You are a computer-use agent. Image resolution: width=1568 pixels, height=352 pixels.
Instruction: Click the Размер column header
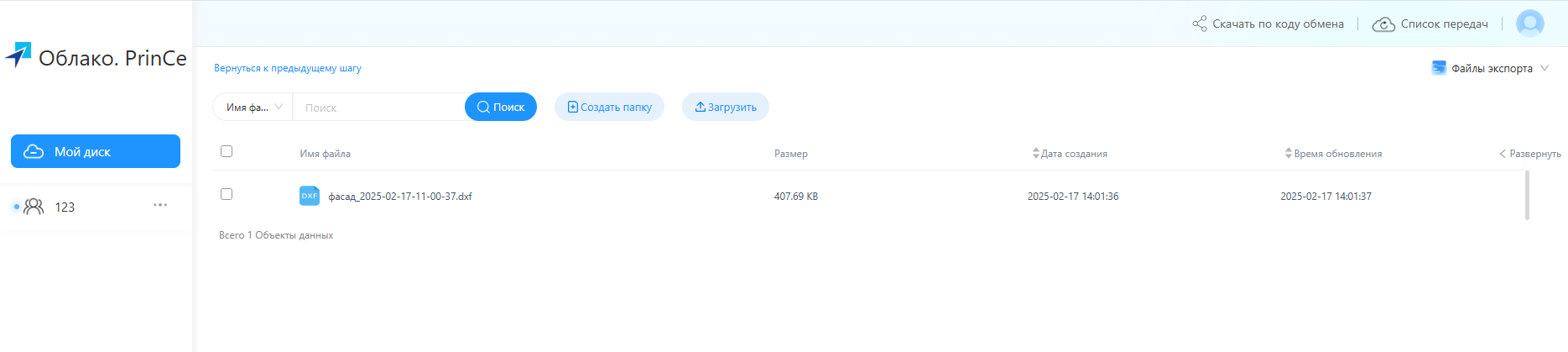pyautogui.click(x=791, y=154)
